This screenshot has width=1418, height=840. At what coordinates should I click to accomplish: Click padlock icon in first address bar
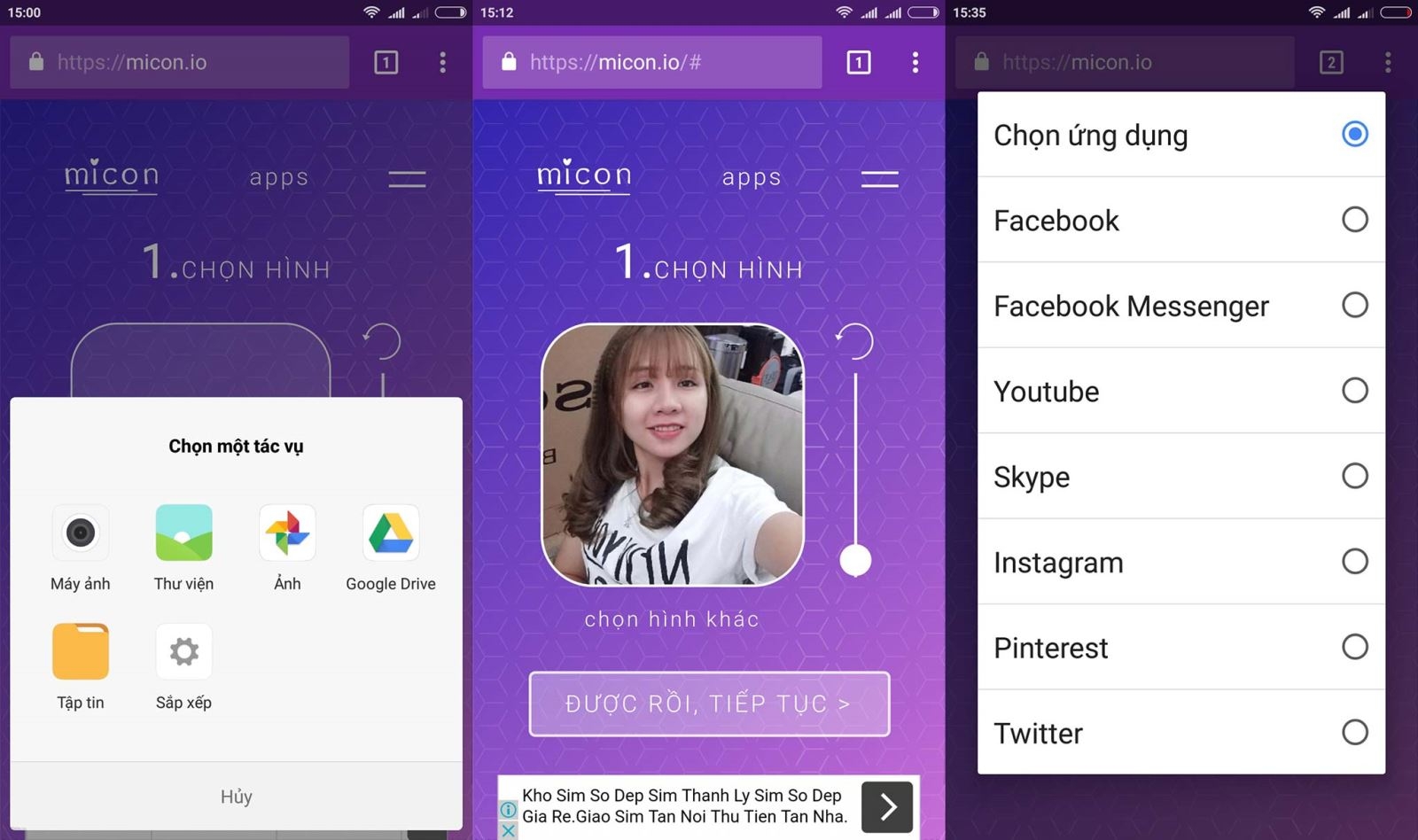point(36,62)
